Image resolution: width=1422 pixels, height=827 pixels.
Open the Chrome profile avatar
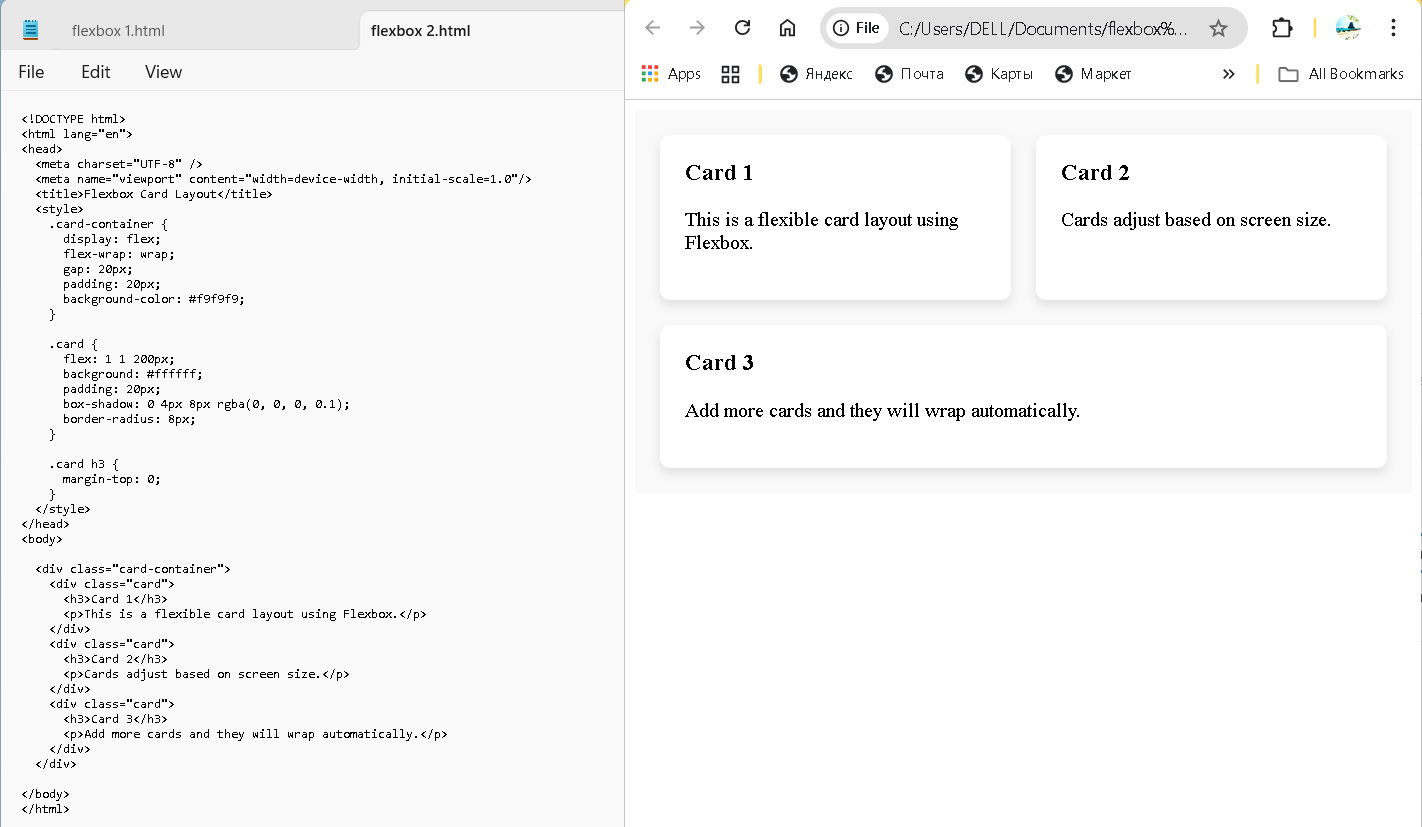[1348, 28]
